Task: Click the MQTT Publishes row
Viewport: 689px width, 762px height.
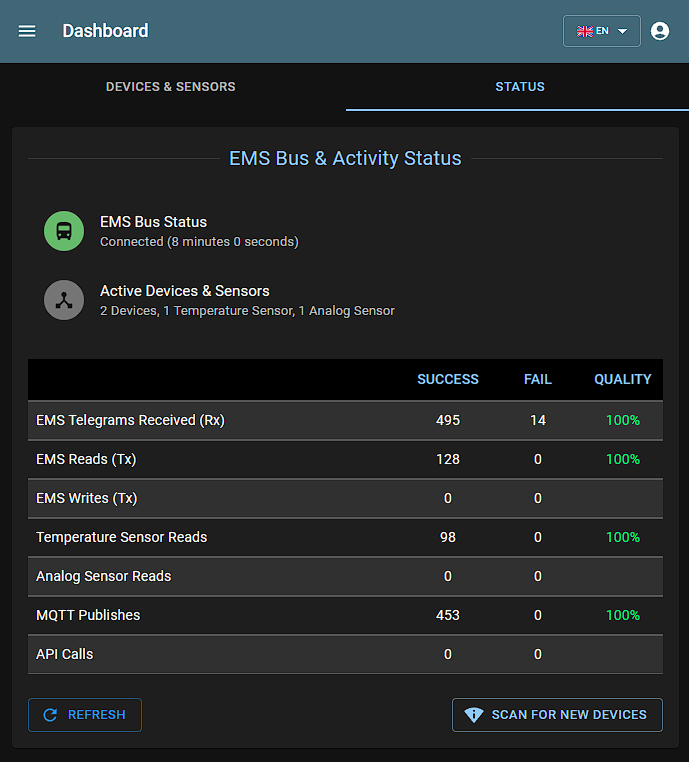Action: click(x=345, y=615)
